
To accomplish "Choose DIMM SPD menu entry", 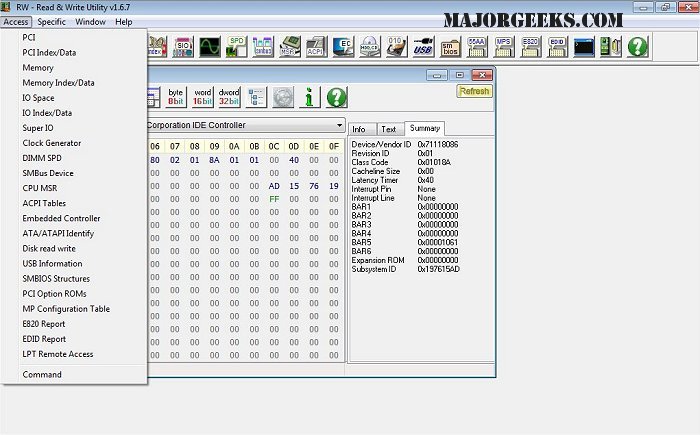I will point(74,158).
